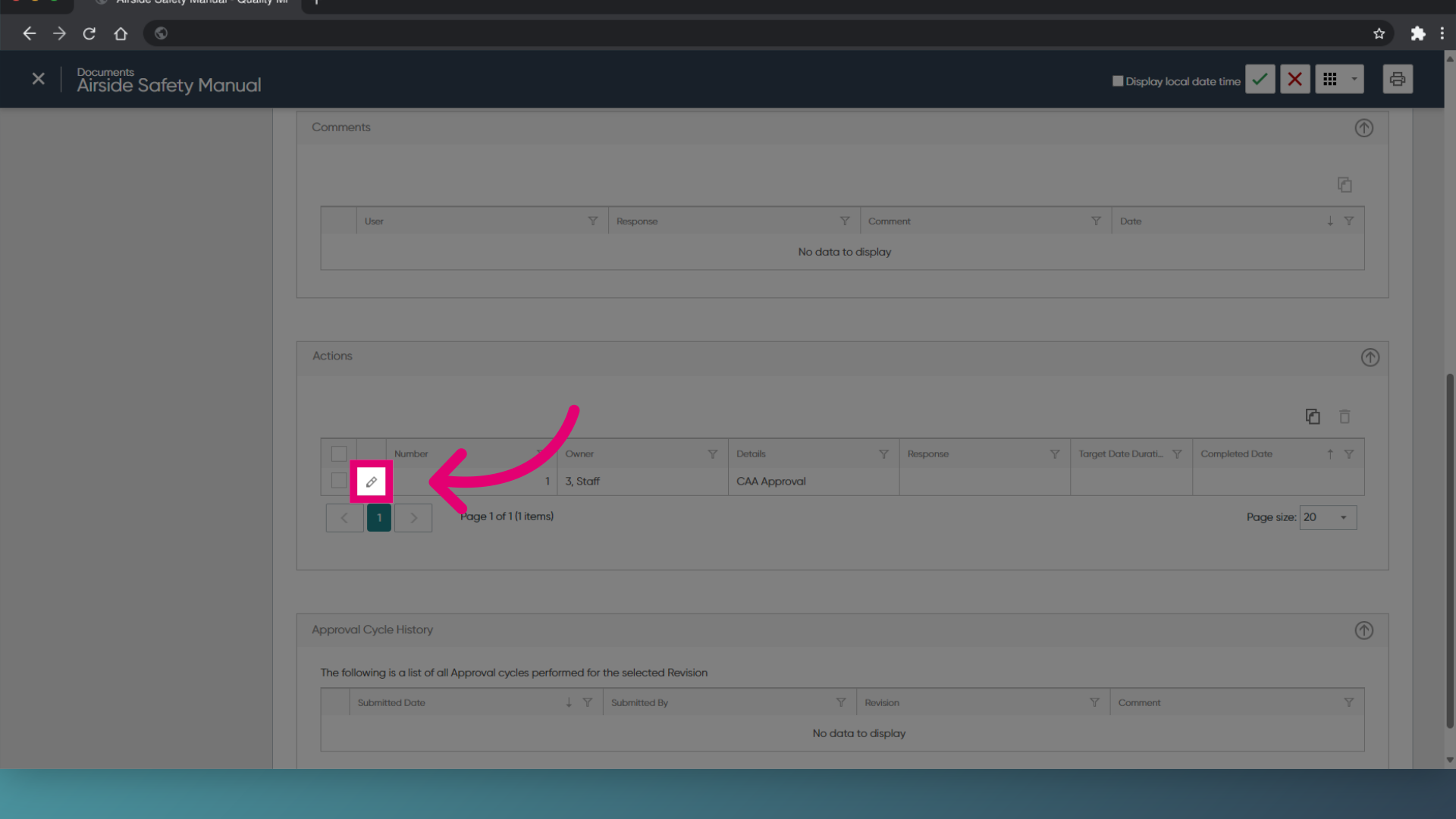The height and width of the screenshot is (819, 1456).
Task: Open the Page size dropdown
Action: point(1328,517)
